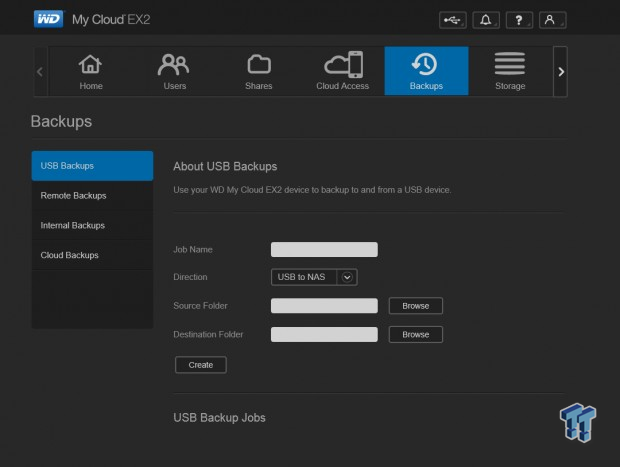Click the Direction label
Viewport: 620px width, 467px height.
[190, 277]
